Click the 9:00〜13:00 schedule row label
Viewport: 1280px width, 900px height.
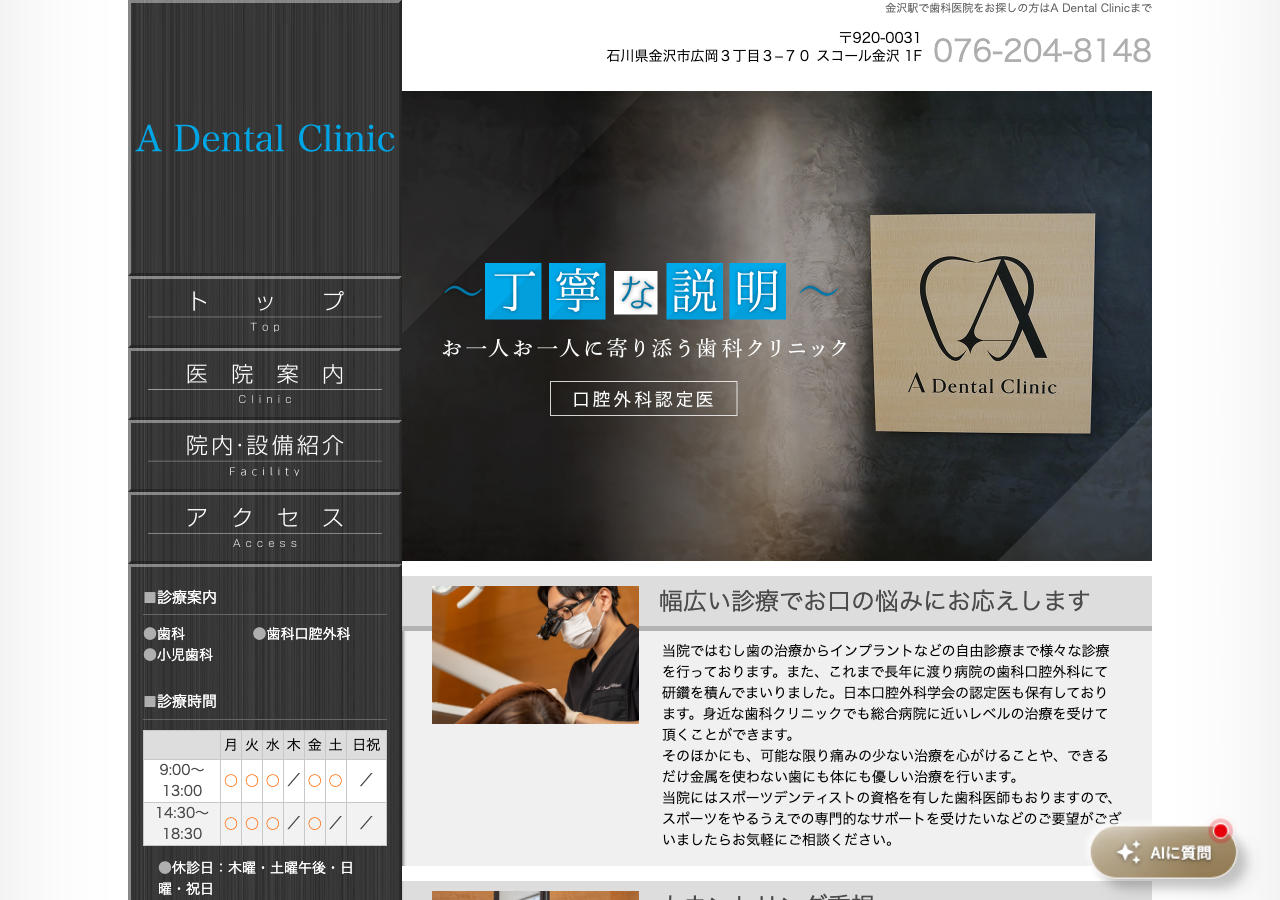click(182, 780)
